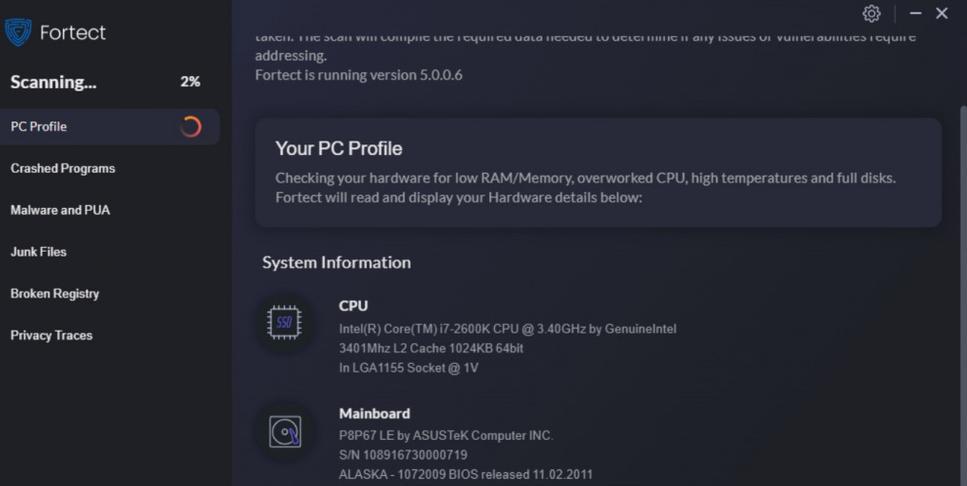Open Broken Registry section

coord(55,294)
